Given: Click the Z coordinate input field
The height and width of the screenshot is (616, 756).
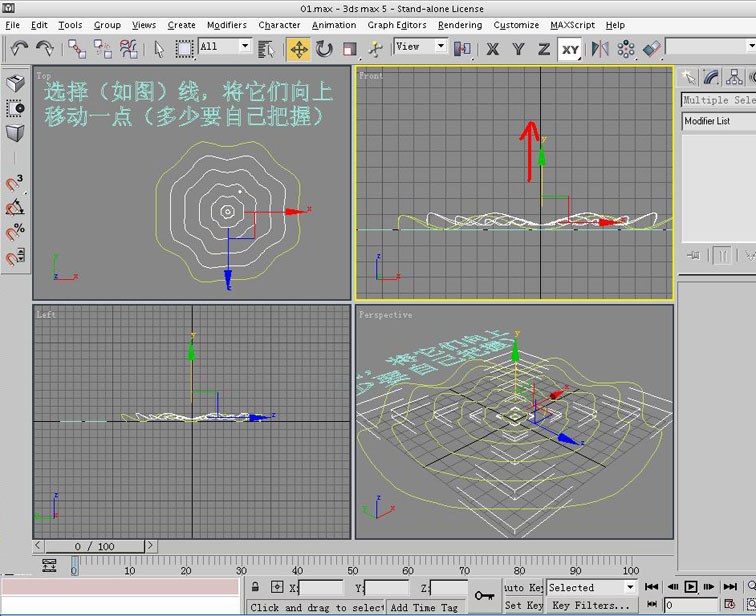Looking at the screenshot, I should point(449,588).
